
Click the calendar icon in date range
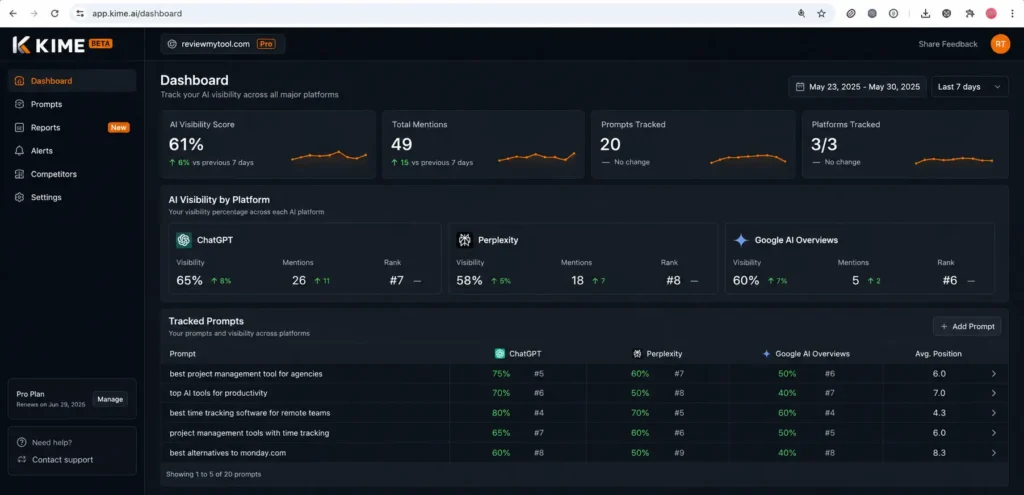click(800, 87)
